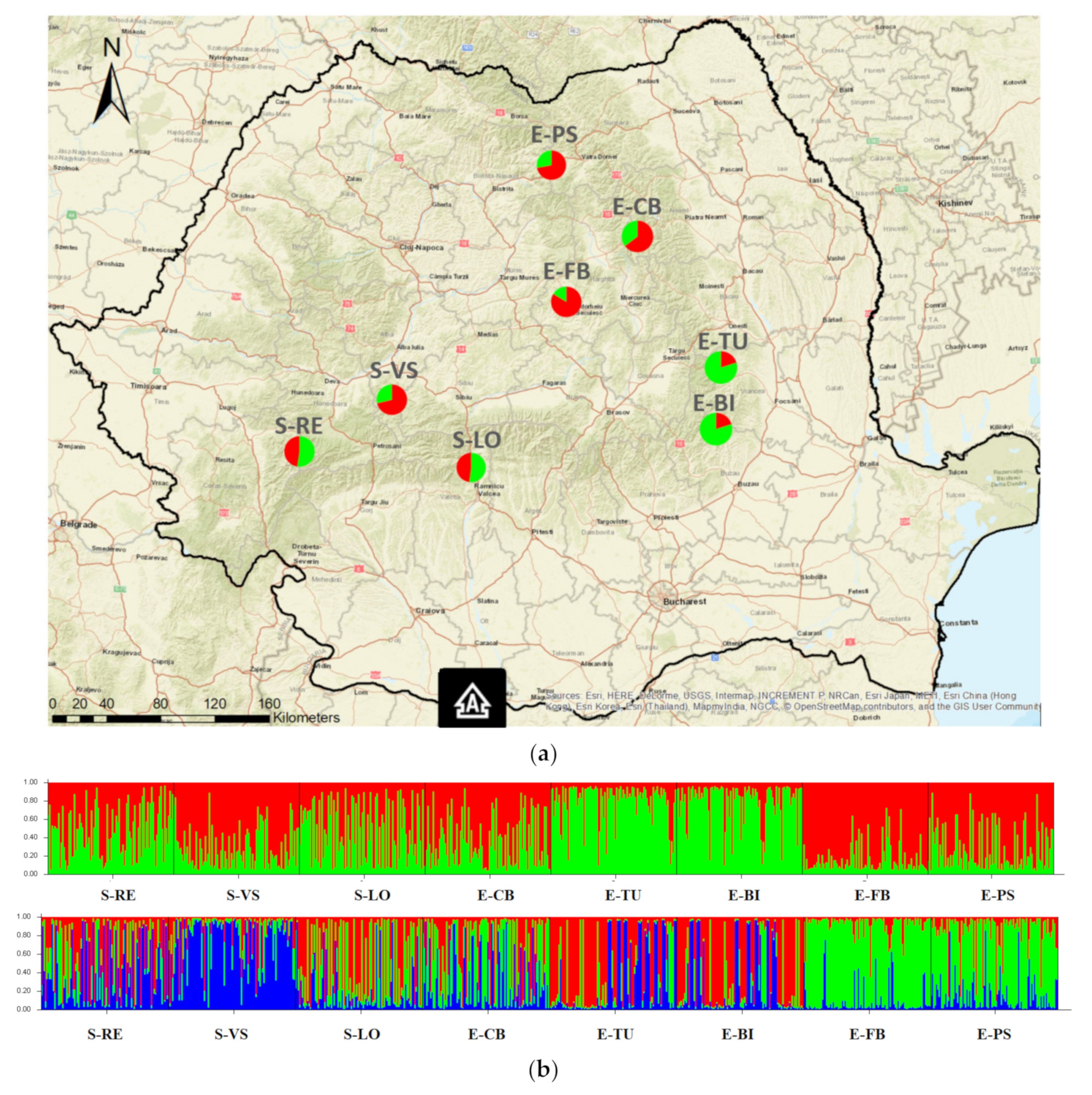
Task: Click the S-RE label under upper plot
Action: coord(118,895)
